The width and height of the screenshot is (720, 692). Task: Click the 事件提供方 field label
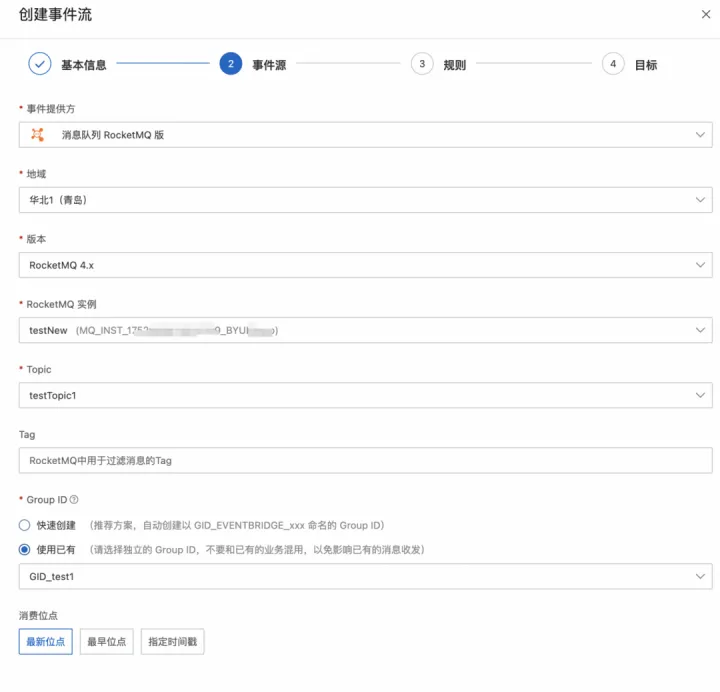pos(51,109)
